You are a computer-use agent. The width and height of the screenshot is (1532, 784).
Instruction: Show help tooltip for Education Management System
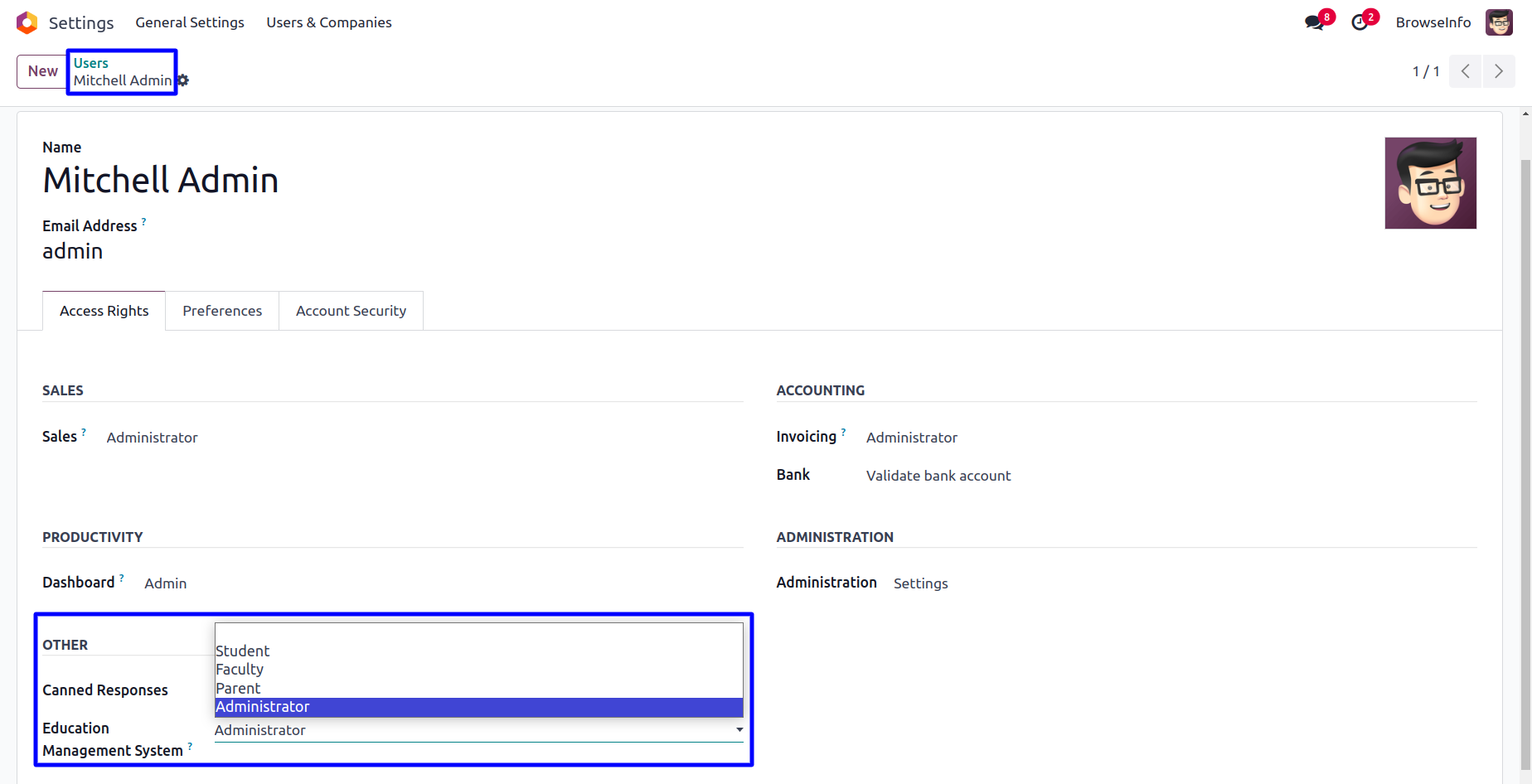pos(190,746)
